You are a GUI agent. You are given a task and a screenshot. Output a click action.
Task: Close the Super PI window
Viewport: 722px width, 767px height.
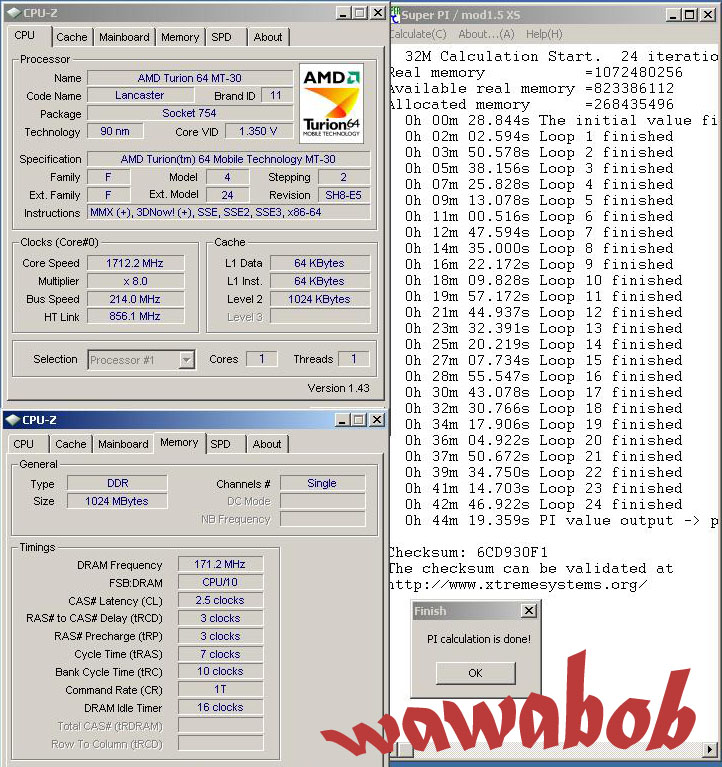[x=708, y=15]
